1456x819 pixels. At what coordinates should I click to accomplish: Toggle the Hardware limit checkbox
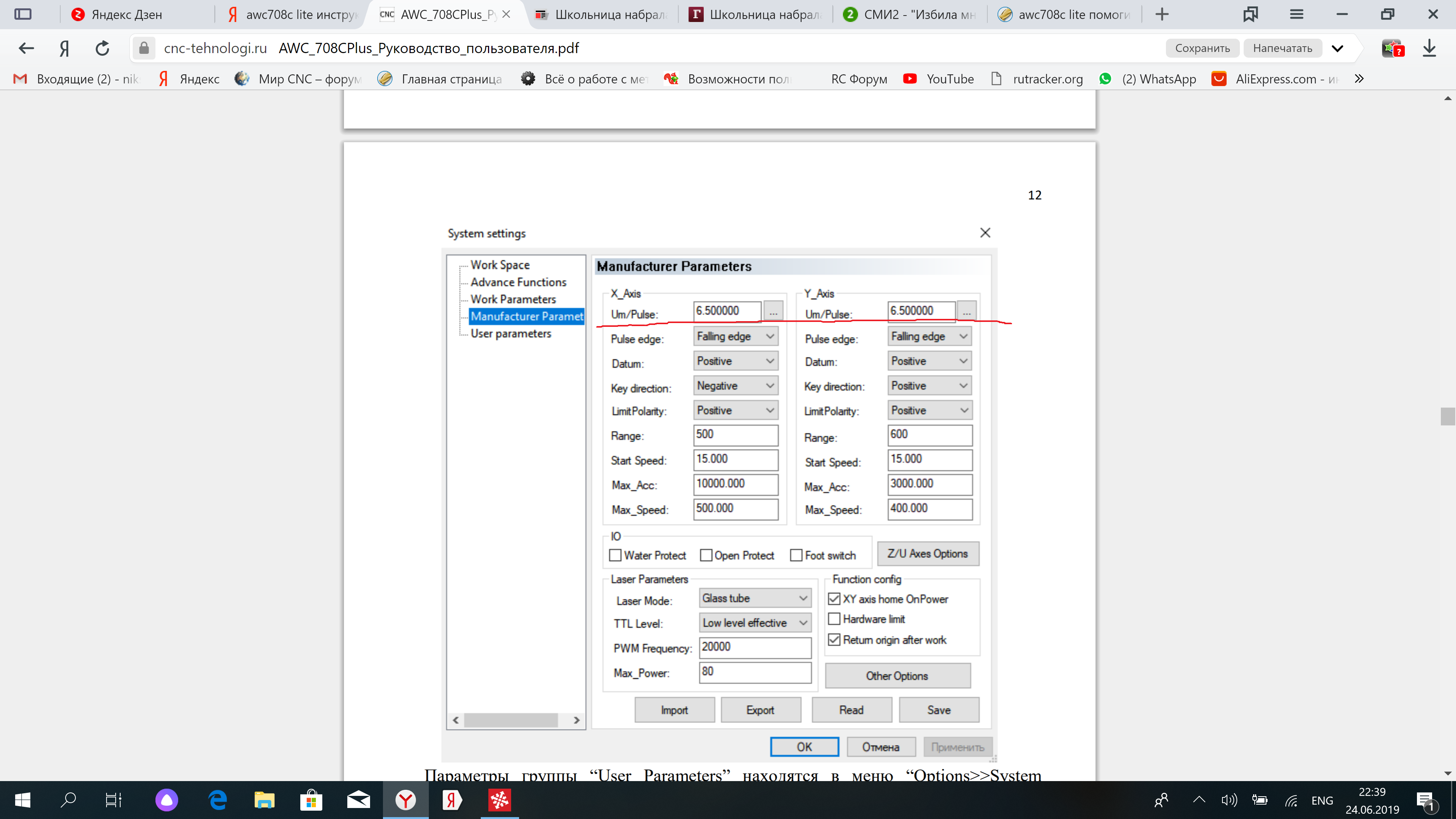click(x=834, y=619)
